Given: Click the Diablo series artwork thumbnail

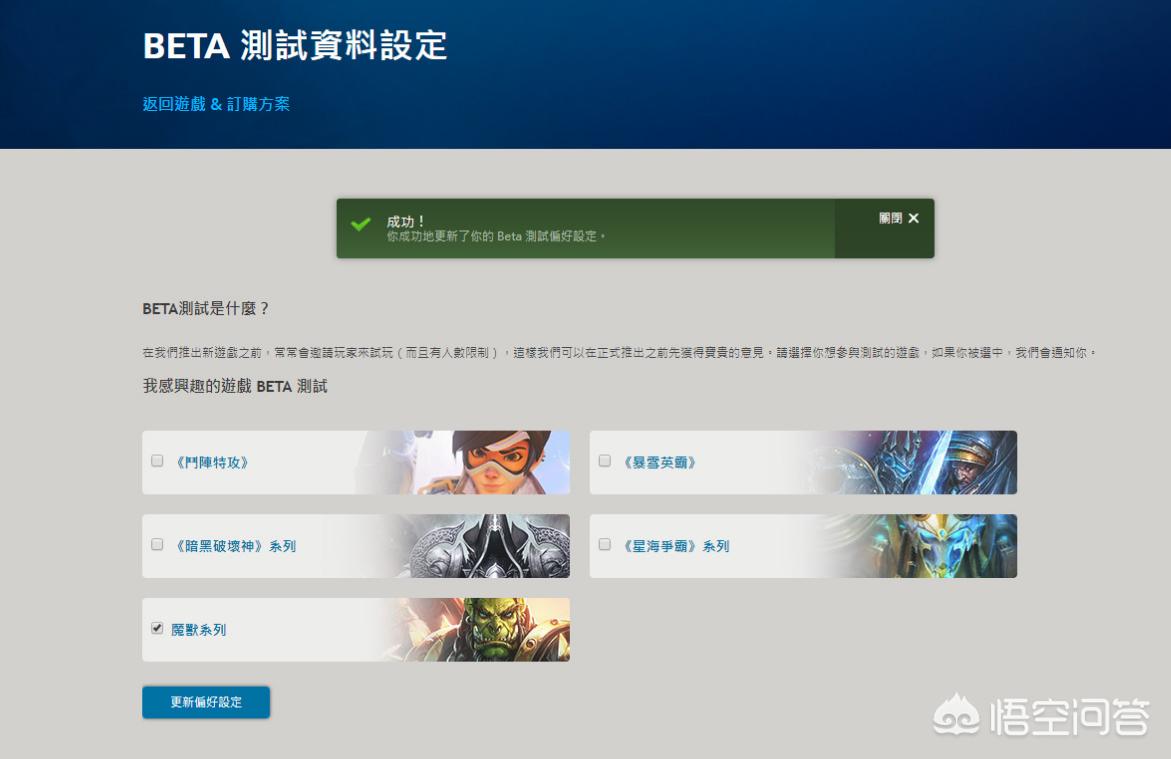Looking at the screenshot, I should 478,546.
